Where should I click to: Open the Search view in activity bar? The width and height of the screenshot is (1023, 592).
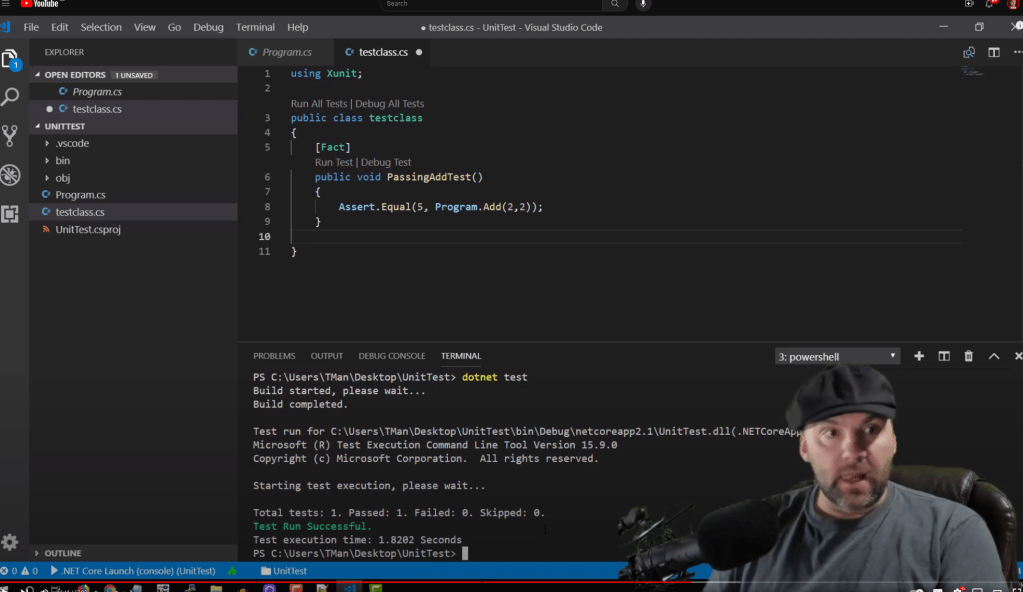click(x=10, y=97)
